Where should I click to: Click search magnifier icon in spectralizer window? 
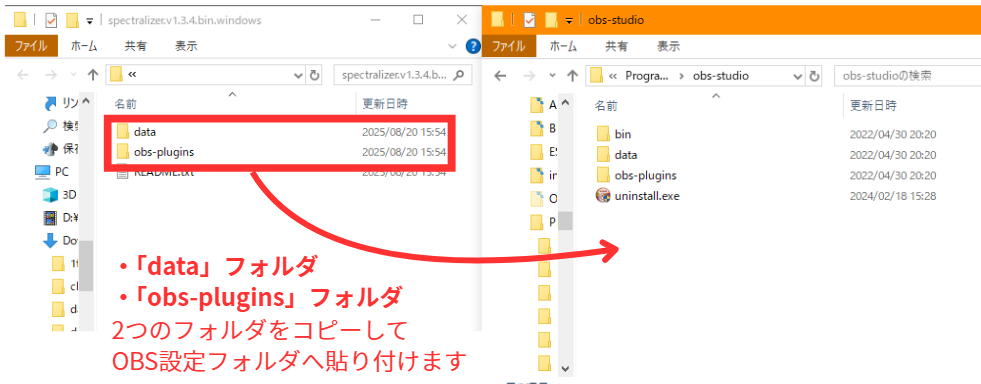(459, 76)
